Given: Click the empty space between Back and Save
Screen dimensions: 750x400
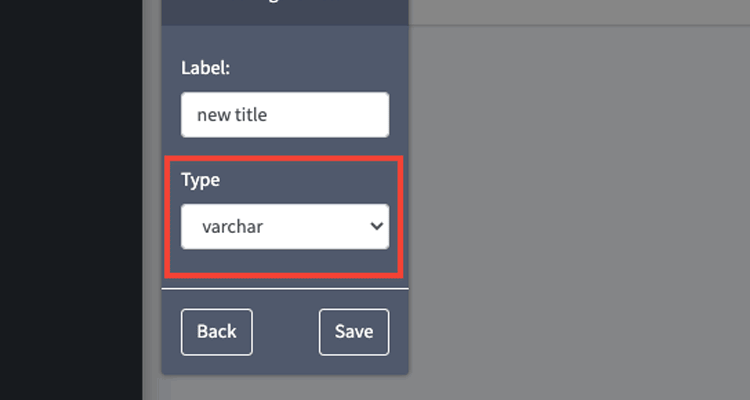Looking at the screenshot, I should click(x=286, y=332).
